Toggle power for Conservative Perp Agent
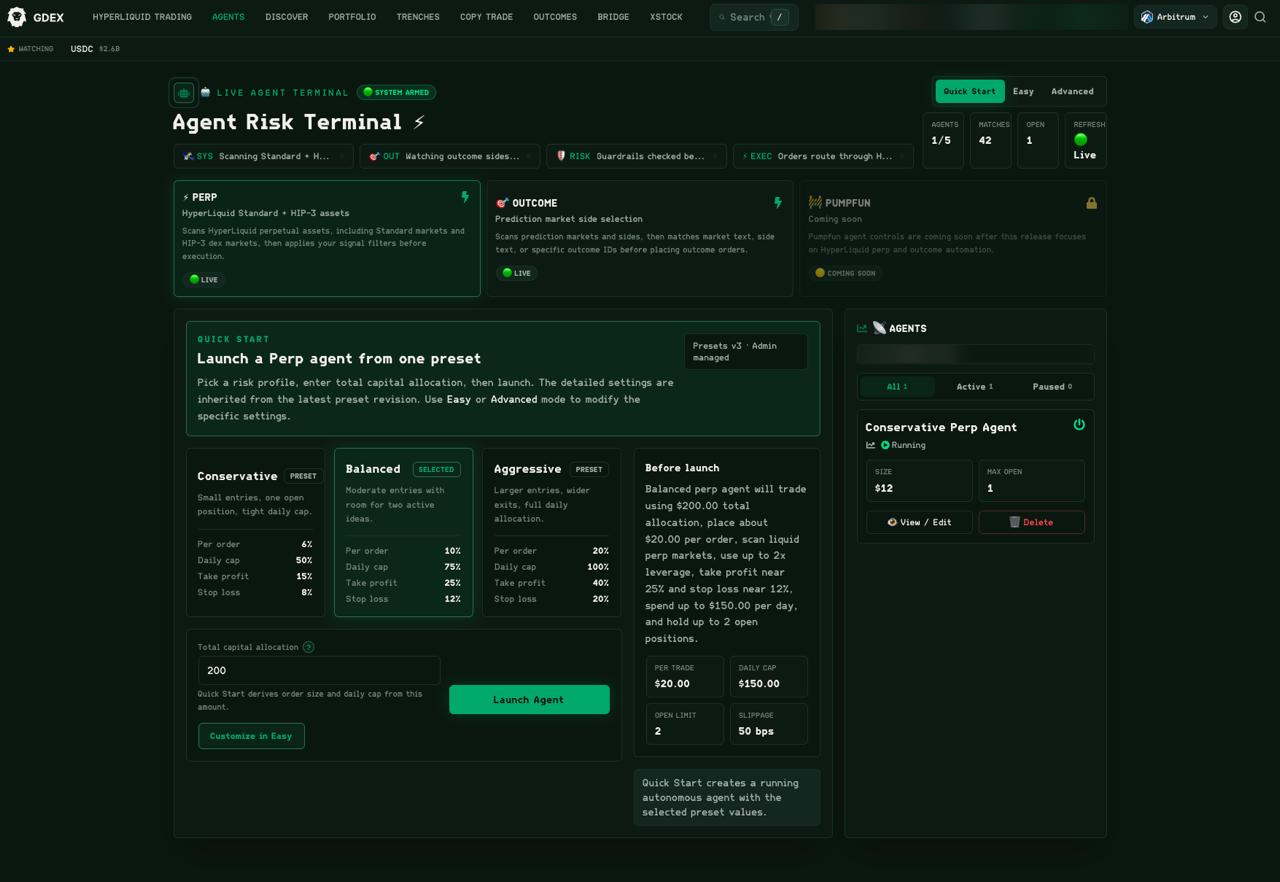This screenshot has width=1280, height=882. pyautogui.click(x=1079, y=425)
